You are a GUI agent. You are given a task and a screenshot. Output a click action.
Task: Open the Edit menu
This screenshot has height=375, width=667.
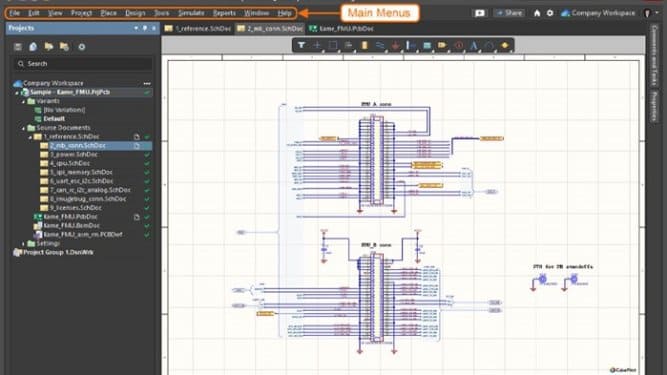click(x=34, y=13)
